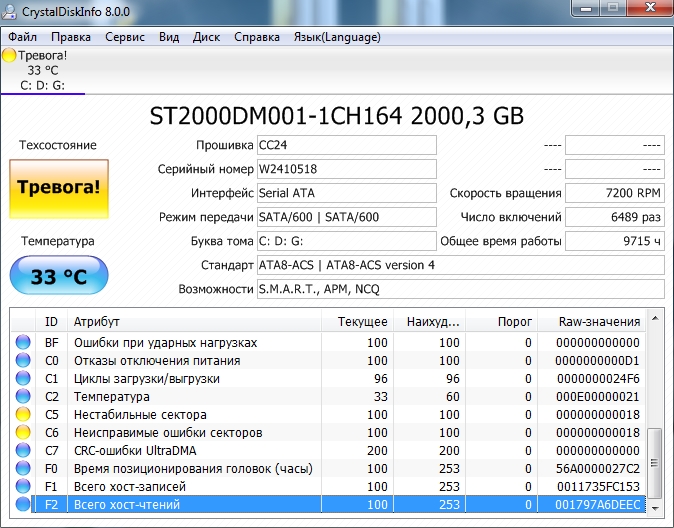
Task: Select row Отказы отключения питания
Action: (x=328, y=360)
